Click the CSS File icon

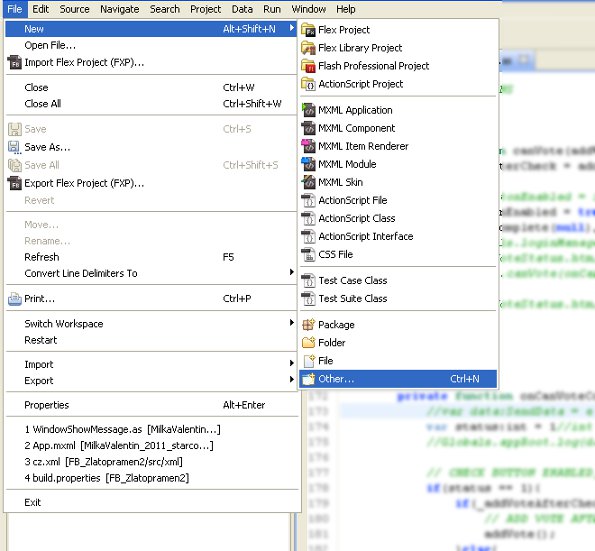(308, 254)
